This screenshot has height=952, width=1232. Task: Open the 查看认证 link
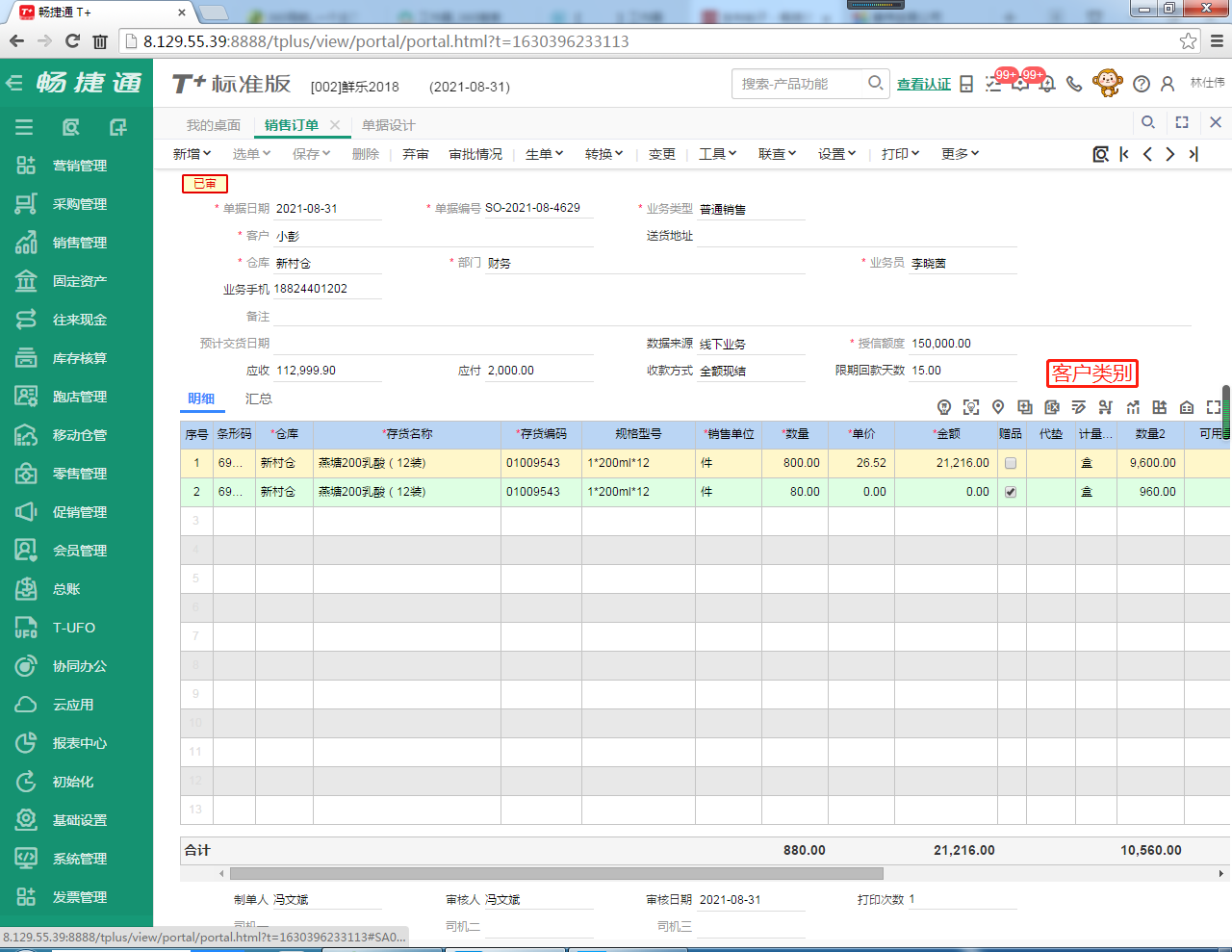click(x=924, y=85)
